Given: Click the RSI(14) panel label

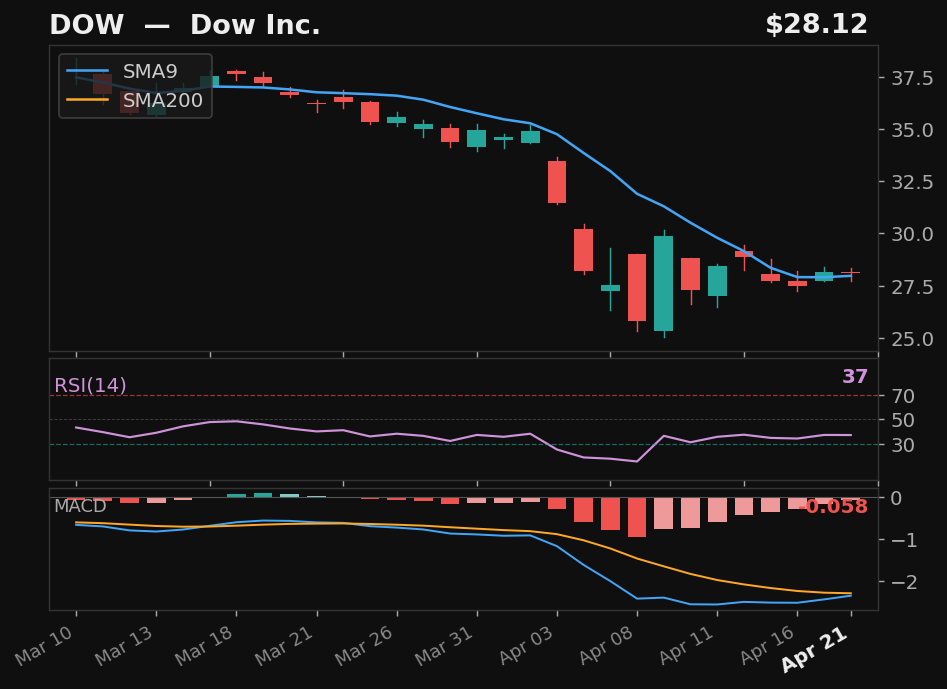Looking at the screenshot, I should pos(91,385).
